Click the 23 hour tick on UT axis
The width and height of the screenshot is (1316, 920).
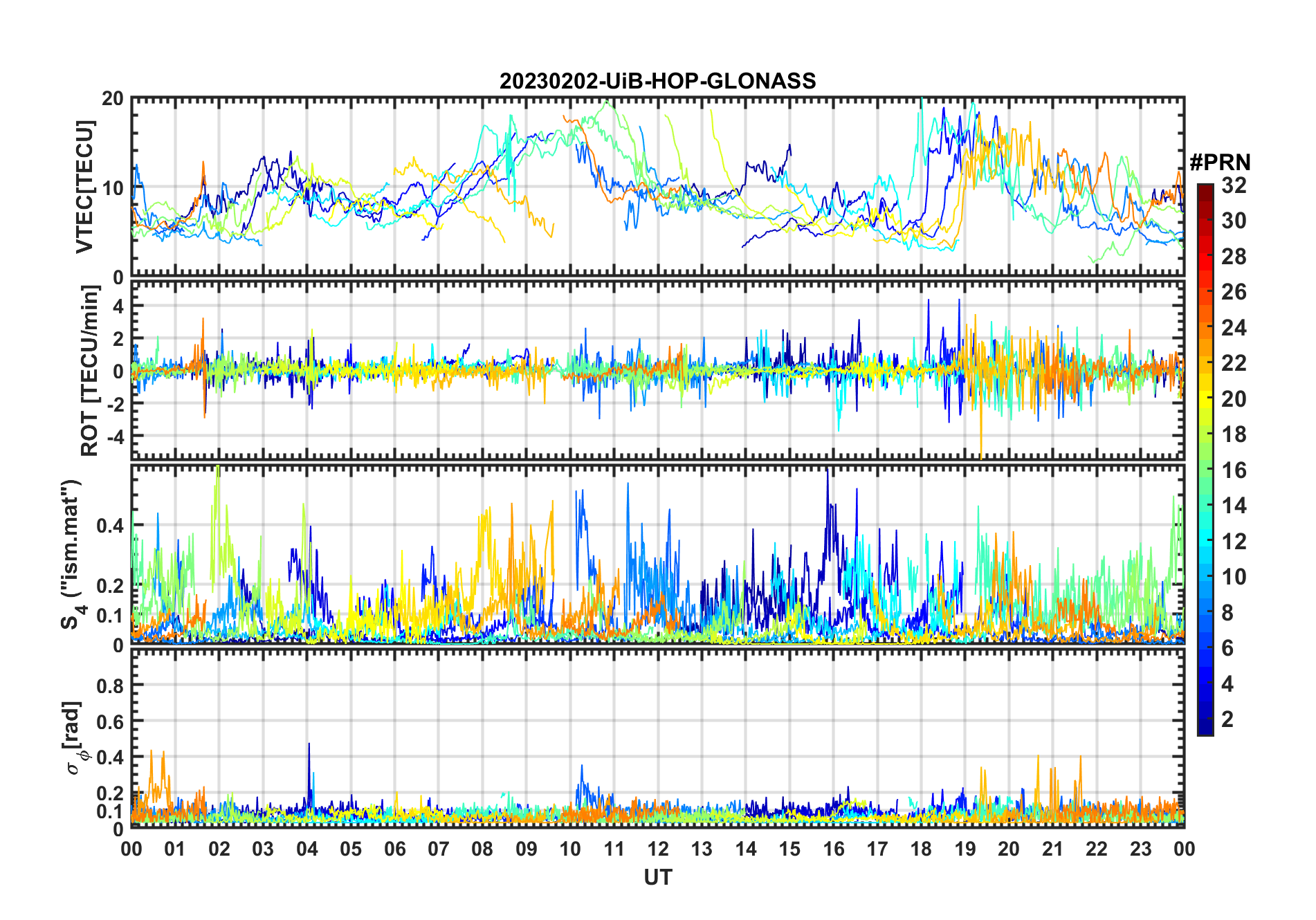[1141, 849]
